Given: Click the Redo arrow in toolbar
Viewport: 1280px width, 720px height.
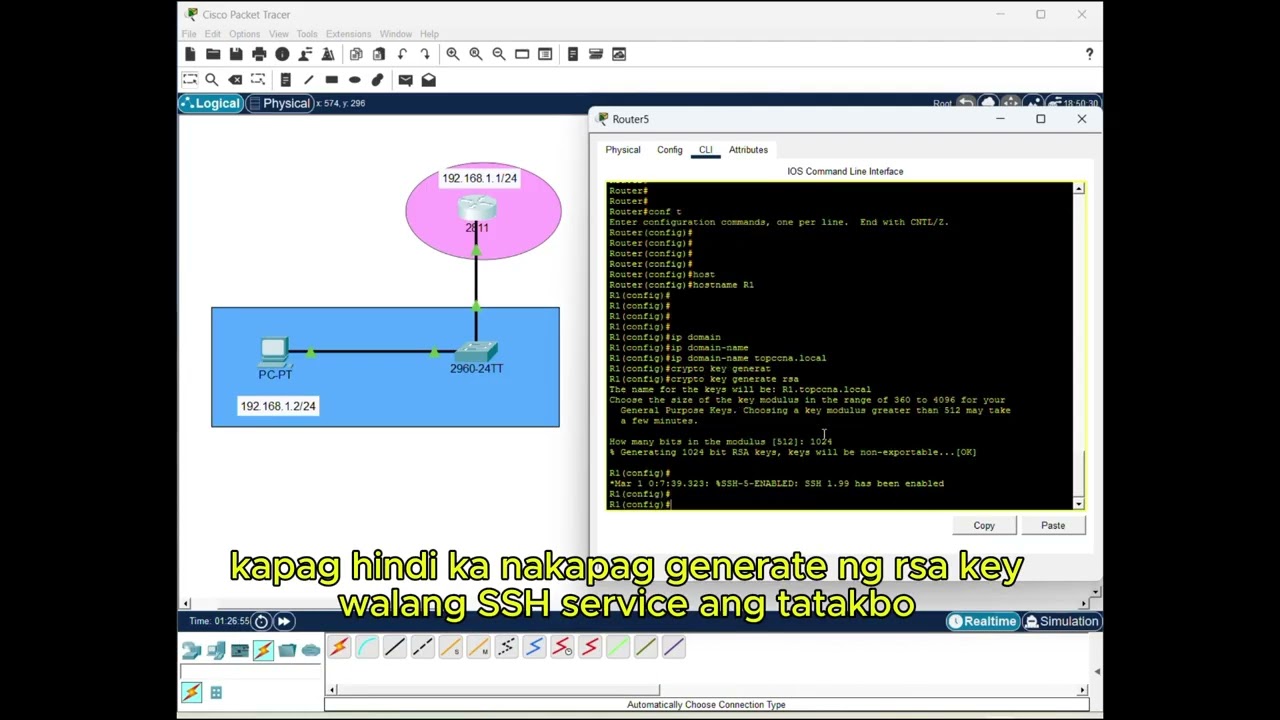Looking at the screenshot, I should (x=425, y=54).
